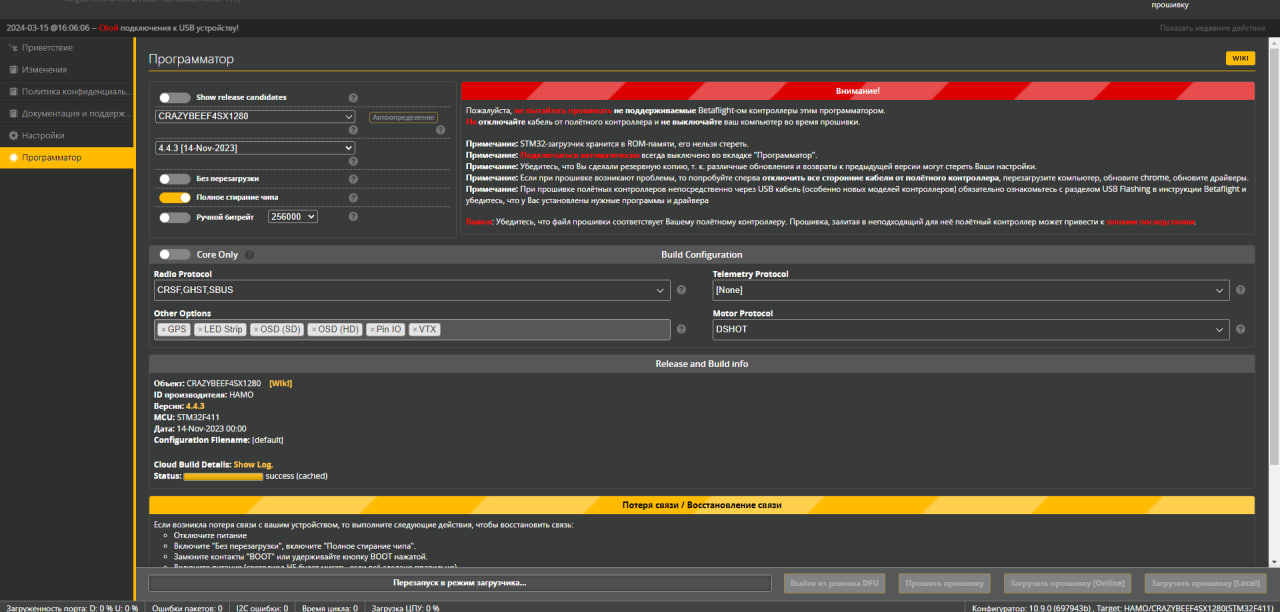This screenshot has width=1280, height=612.
Task: Expand the Radio Protocol dropdown
Action: click(x=412, y=290)
